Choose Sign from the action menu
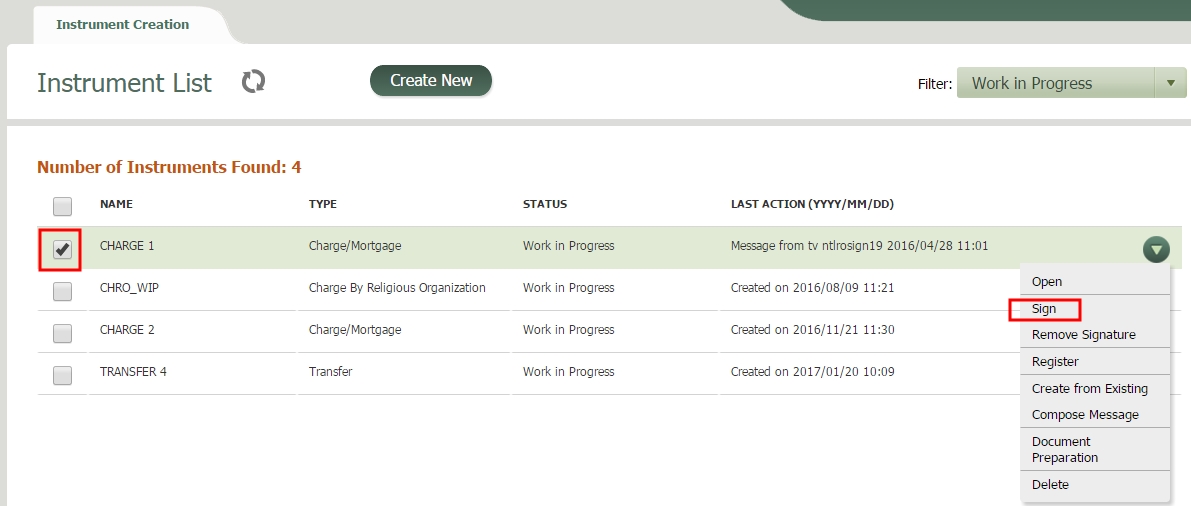This screenshot has width=1191, height=506. tap(1044, 308)
